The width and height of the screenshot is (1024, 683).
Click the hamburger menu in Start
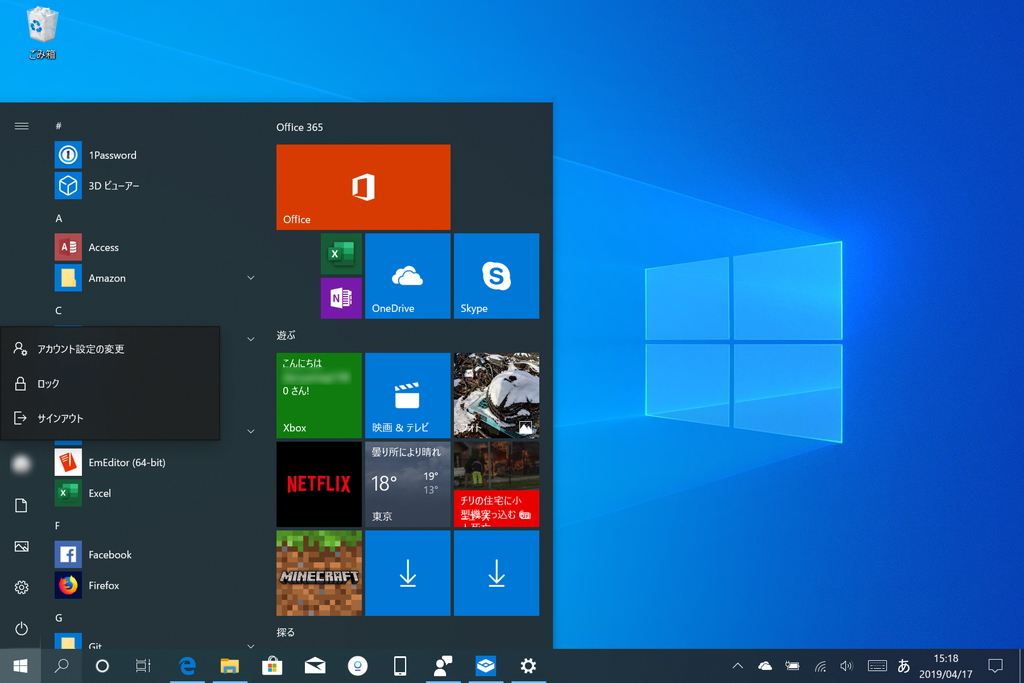(22, 126)
